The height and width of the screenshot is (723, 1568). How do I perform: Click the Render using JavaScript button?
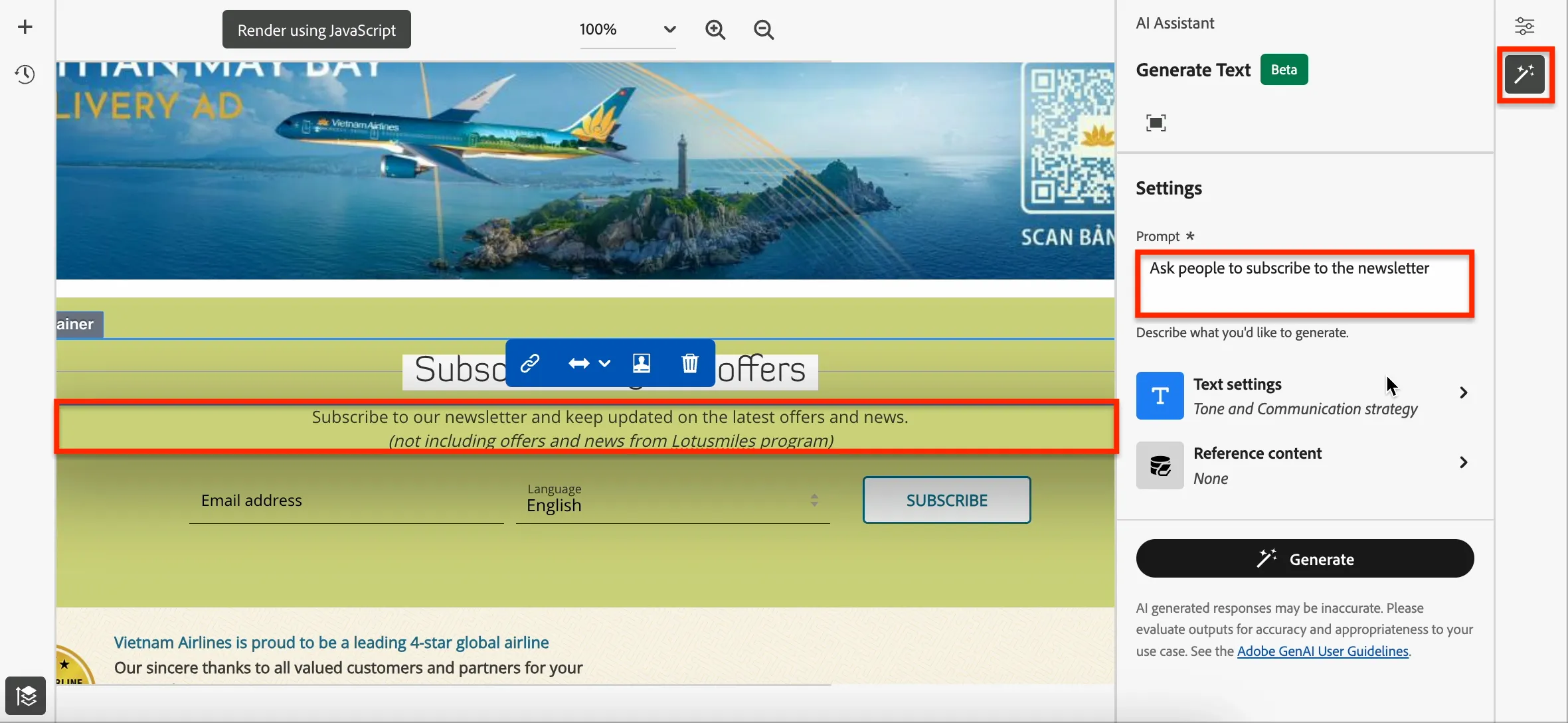click(317, 30)
